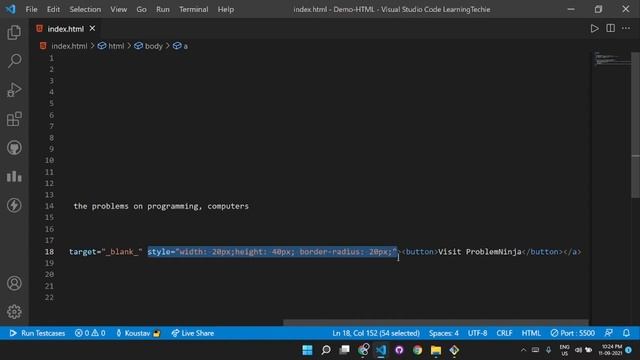Open the Selection menu
The width and height of the screenshot is (640, 360).
pos(85,9)
